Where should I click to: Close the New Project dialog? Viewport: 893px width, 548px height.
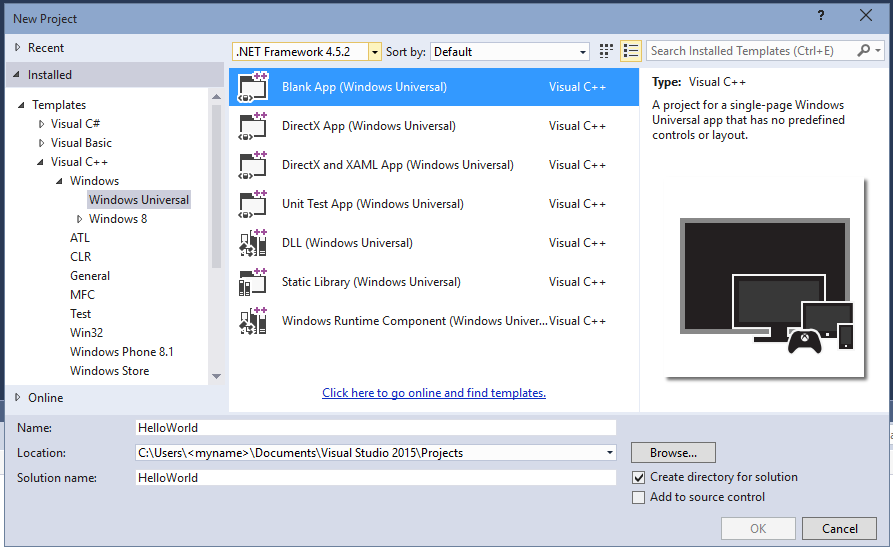point(866,15)
